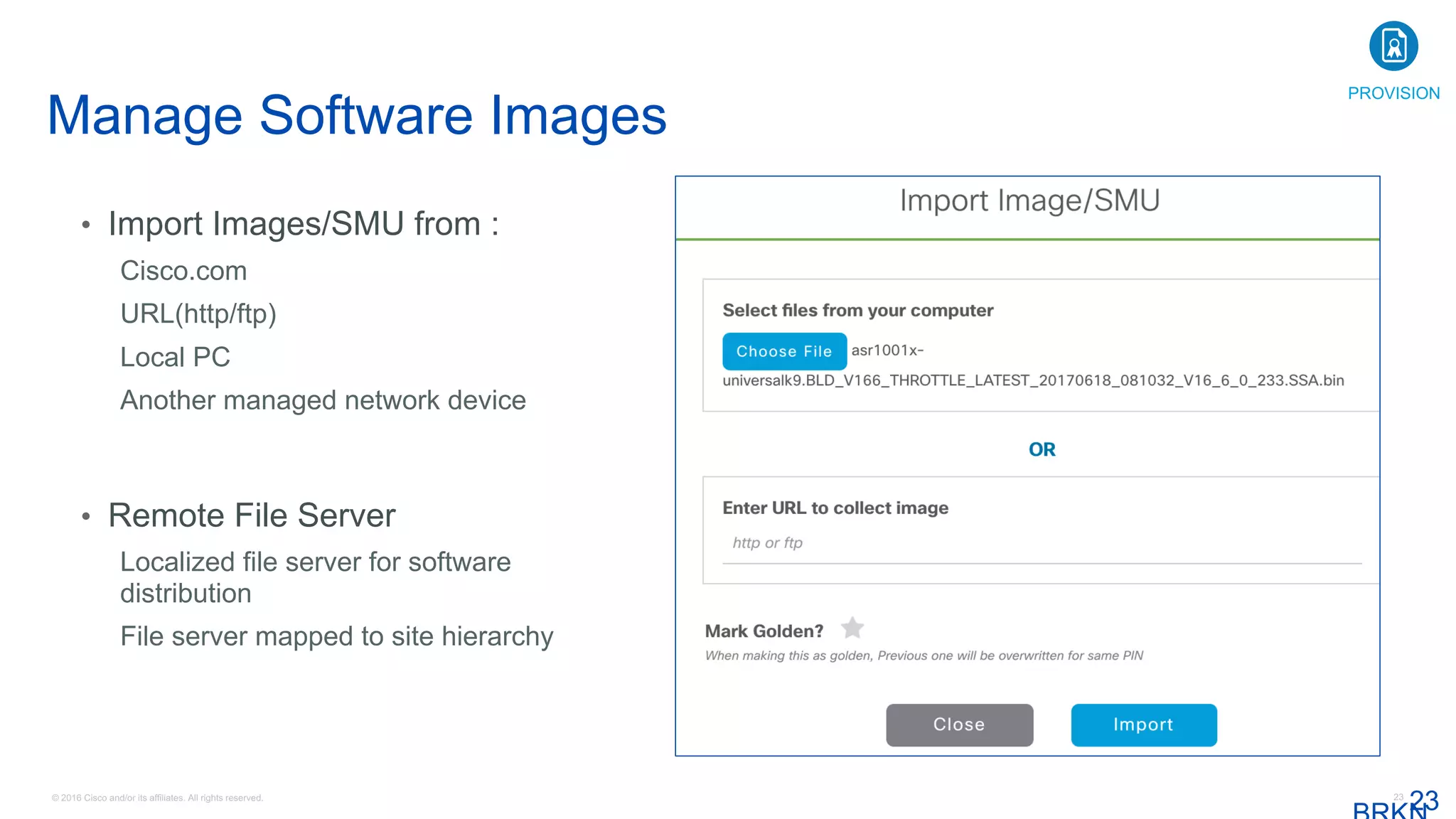Click 'Select files from your computer' heading
The image size is (1456, 819).
pyautogui.click(x=857, y=311)
